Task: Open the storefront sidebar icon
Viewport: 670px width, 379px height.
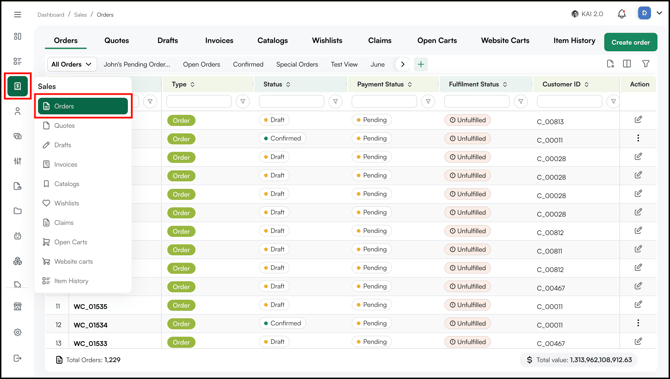Action: point(18,306)
